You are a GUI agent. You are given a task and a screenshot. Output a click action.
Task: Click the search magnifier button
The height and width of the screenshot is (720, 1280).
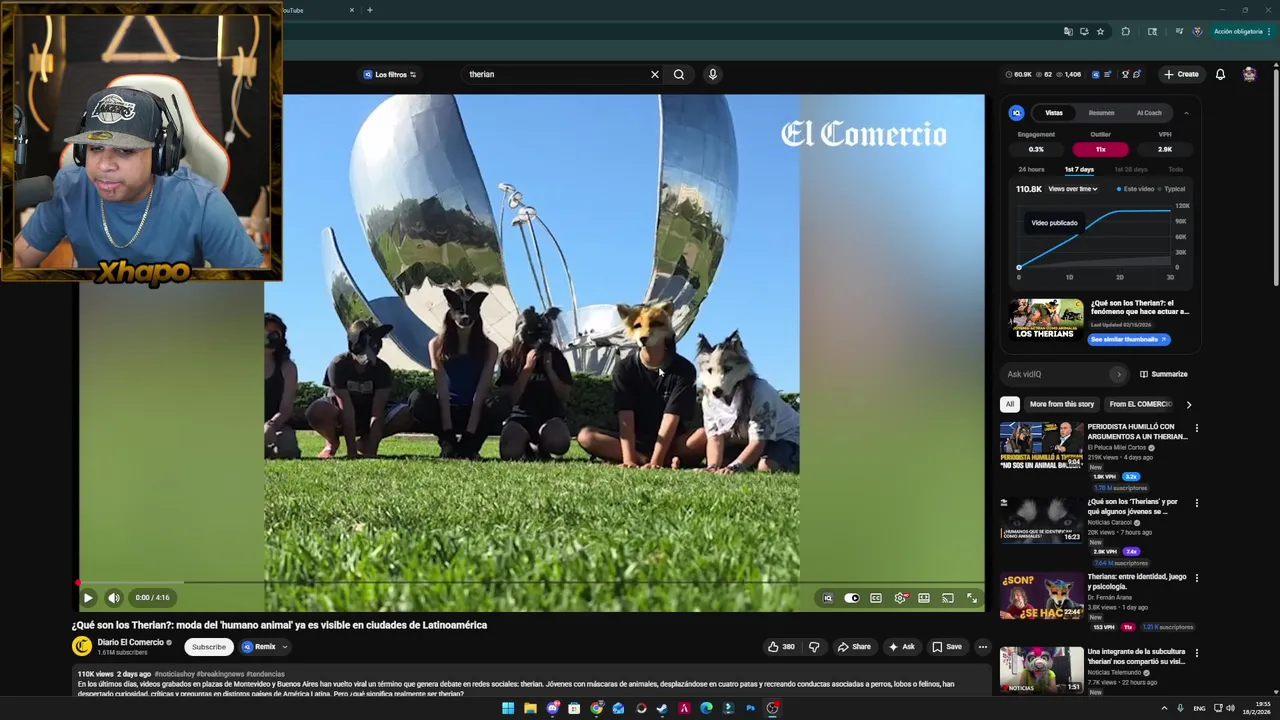pyautogui.click(x=679, y=74)
